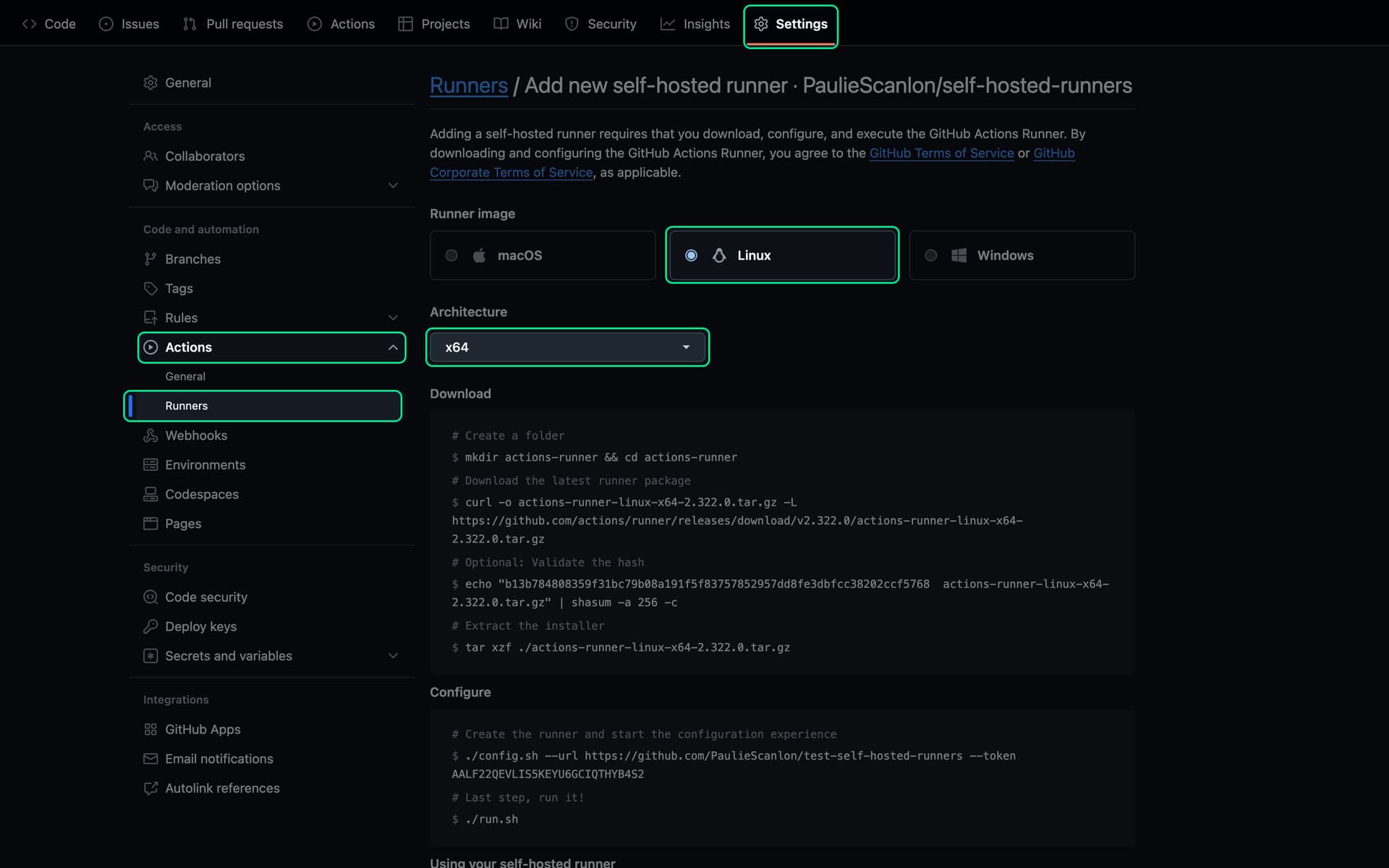
Task: Open Issues from the top navigation
Action: 106,23
